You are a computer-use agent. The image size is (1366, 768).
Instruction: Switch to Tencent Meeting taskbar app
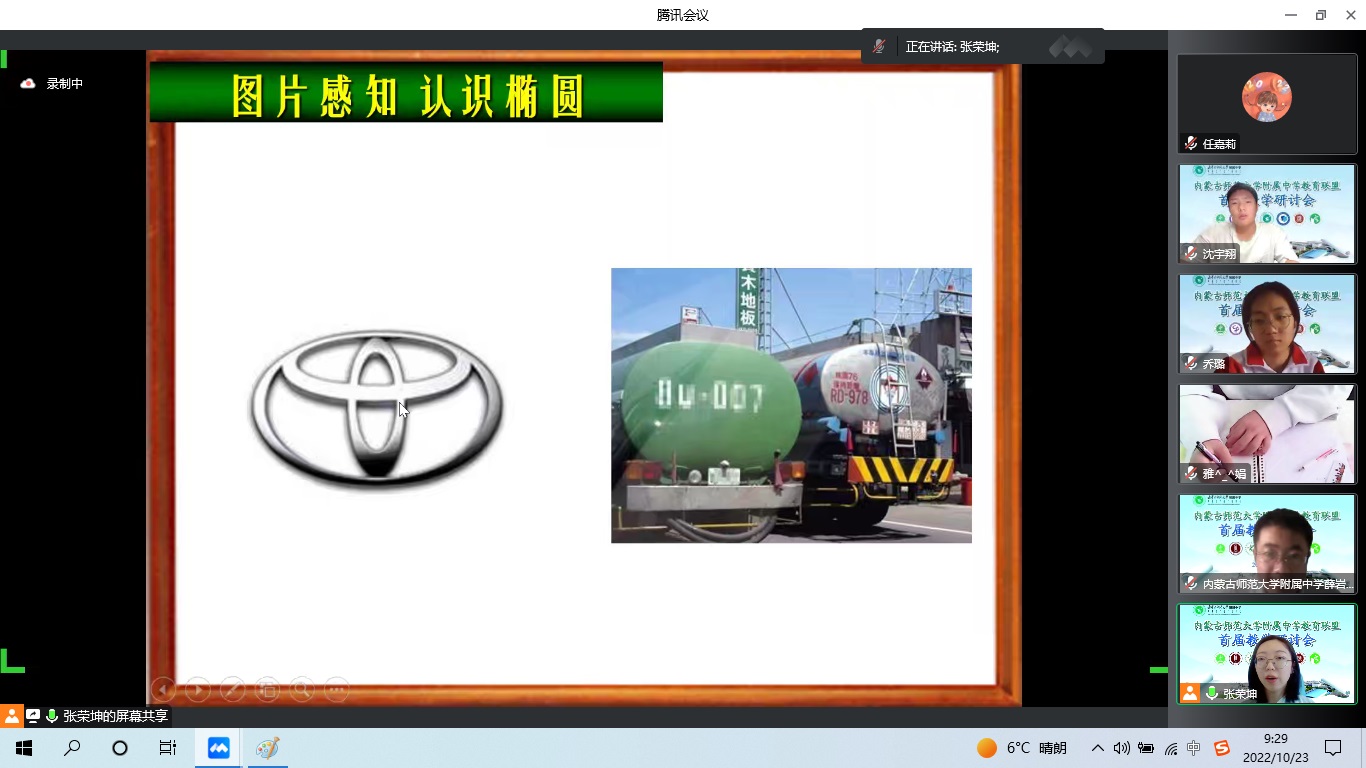[218, 748]
